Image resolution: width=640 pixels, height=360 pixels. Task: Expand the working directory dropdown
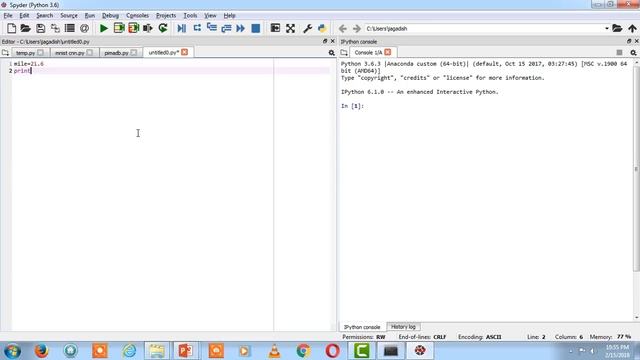tap(607, 29)
